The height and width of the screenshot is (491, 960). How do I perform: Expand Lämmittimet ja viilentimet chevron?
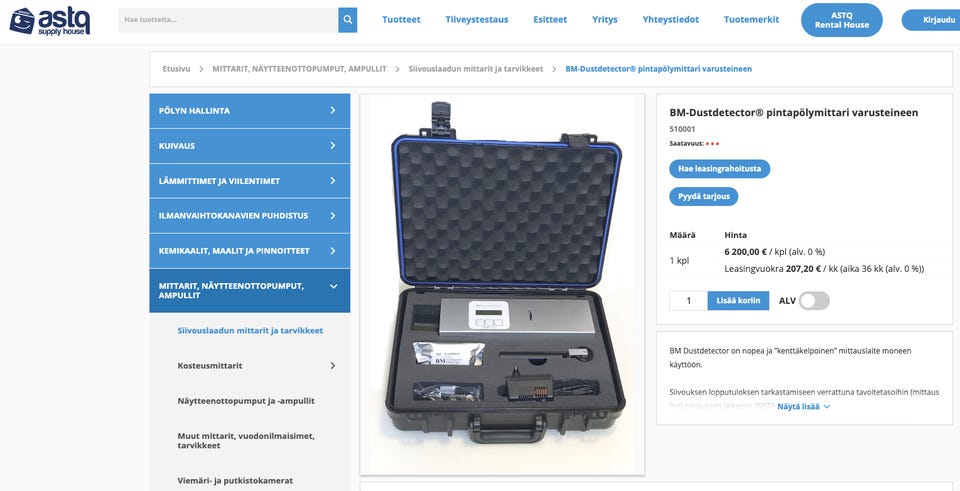coord(332,181)
